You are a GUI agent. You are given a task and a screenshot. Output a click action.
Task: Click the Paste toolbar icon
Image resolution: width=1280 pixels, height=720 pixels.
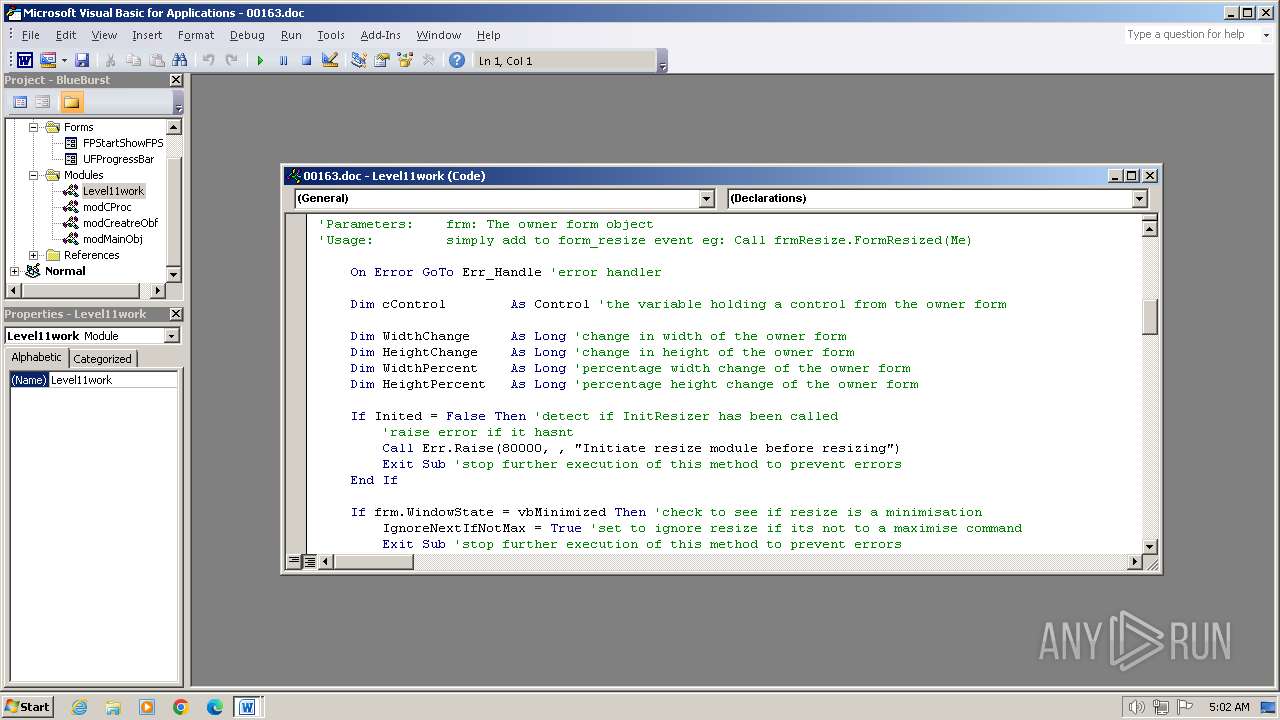pyautogui.click(x=156, y=61)
